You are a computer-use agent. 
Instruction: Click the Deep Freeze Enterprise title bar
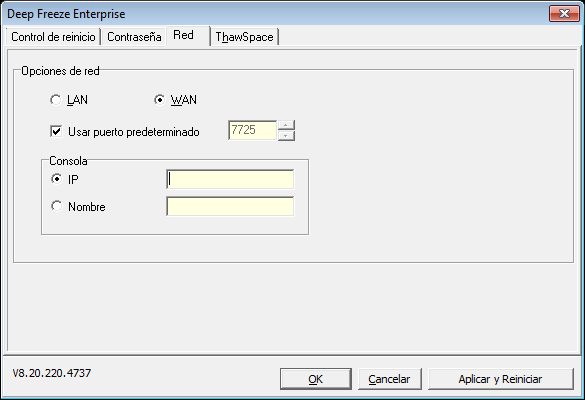tap(276, 14)
